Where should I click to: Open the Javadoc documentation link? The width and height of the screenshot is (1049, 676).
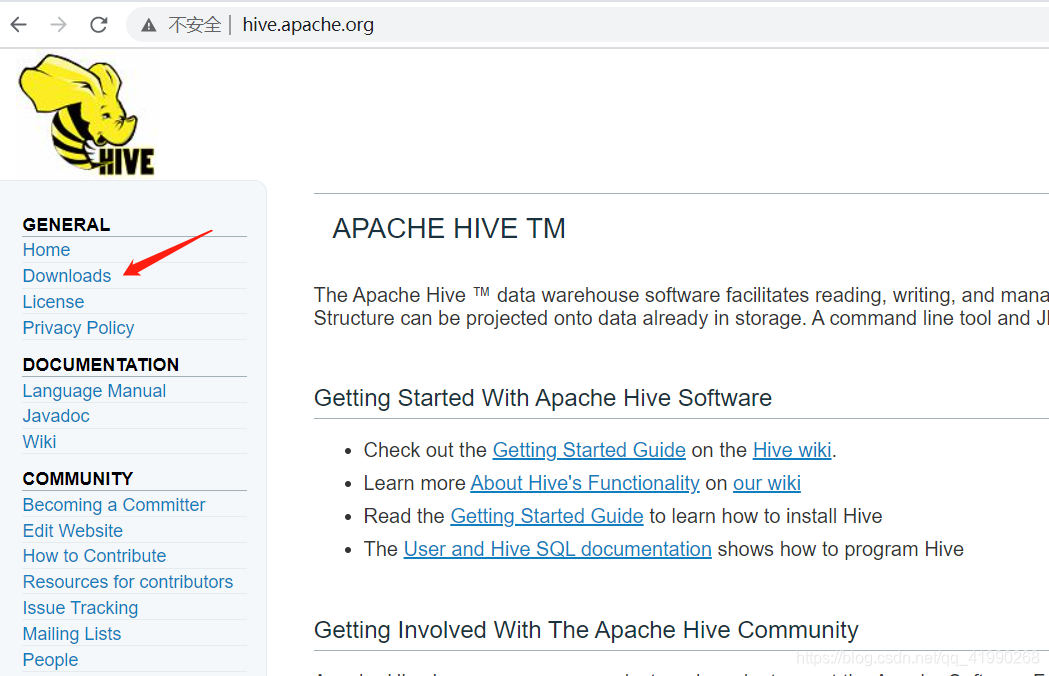56,416
